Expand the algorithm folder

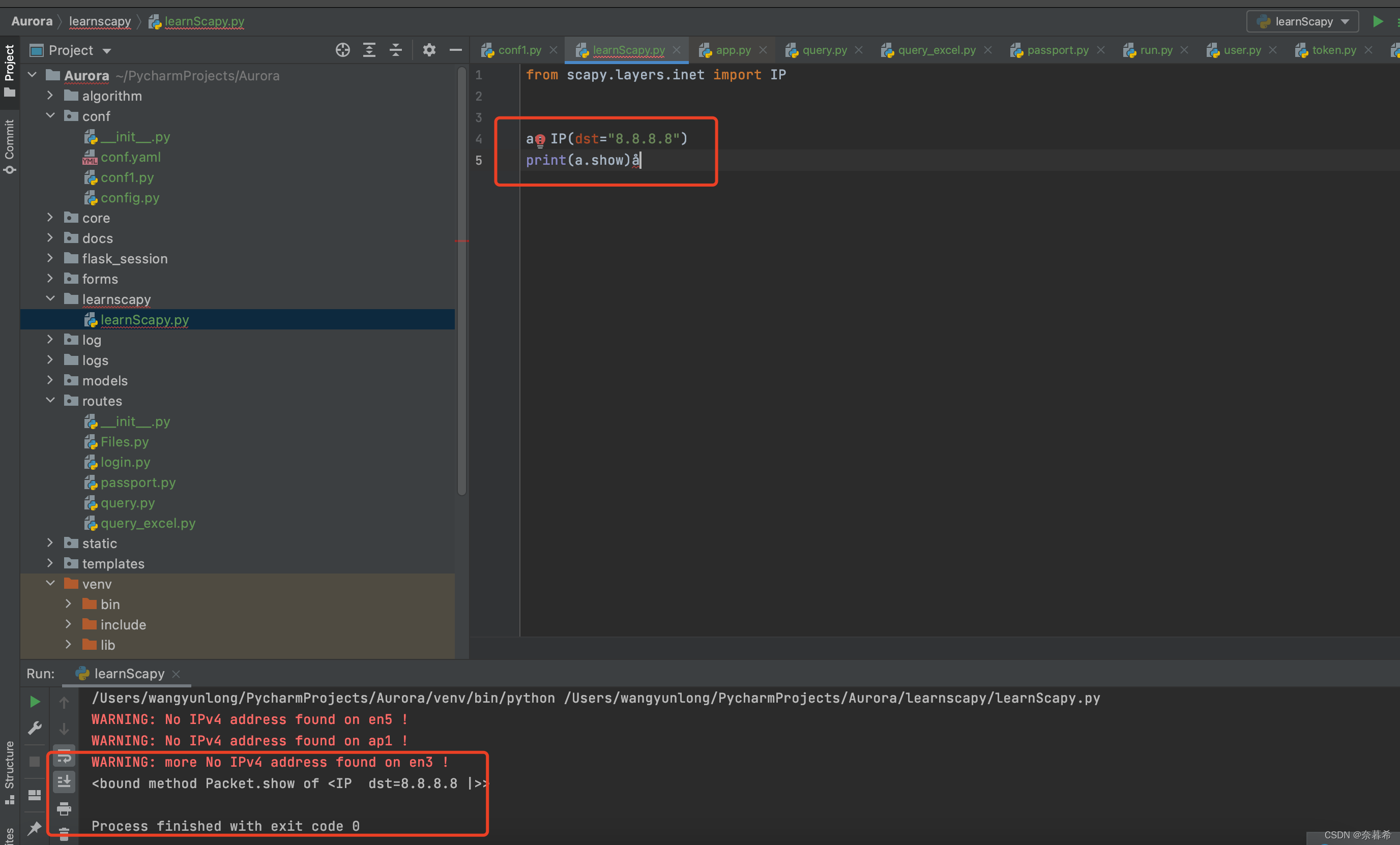click(x=50, y=96)
